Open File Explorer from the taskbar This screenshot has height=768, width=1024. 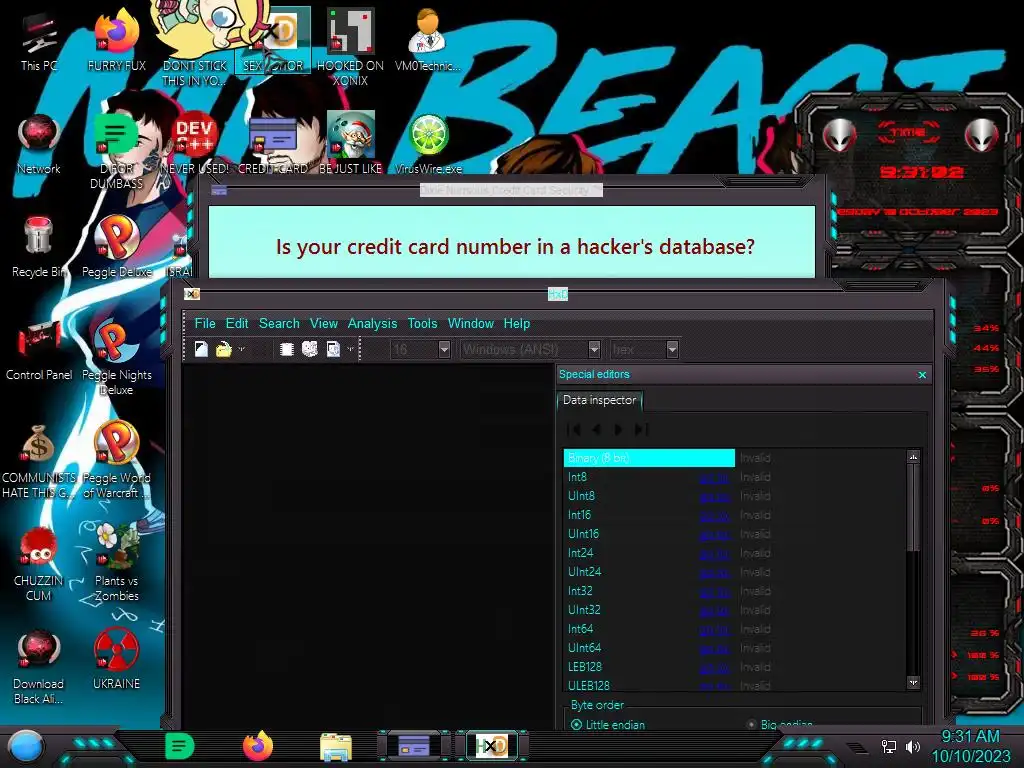(336, 746)
